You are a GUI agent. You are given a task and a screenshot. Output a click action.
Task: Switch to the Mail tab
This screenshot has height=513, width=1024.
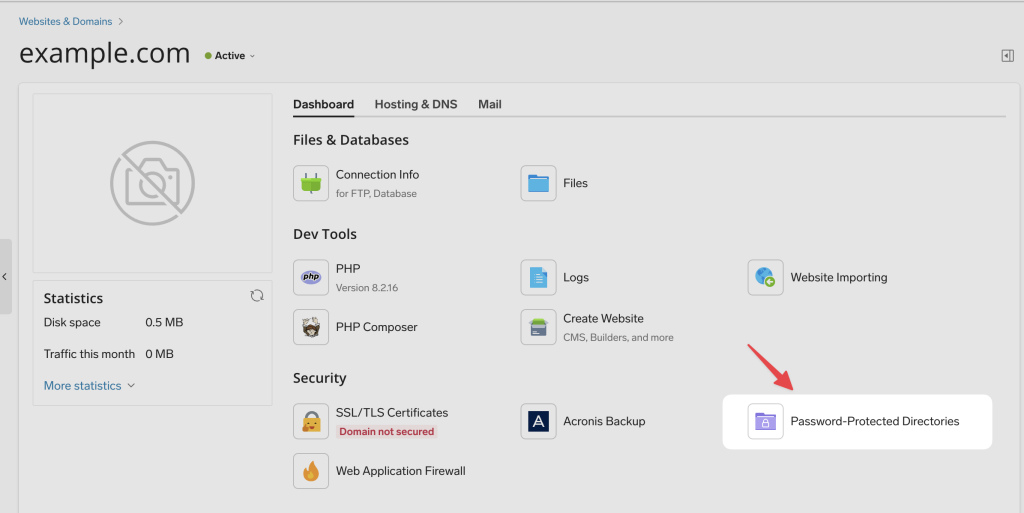click(x=490, y=104)
